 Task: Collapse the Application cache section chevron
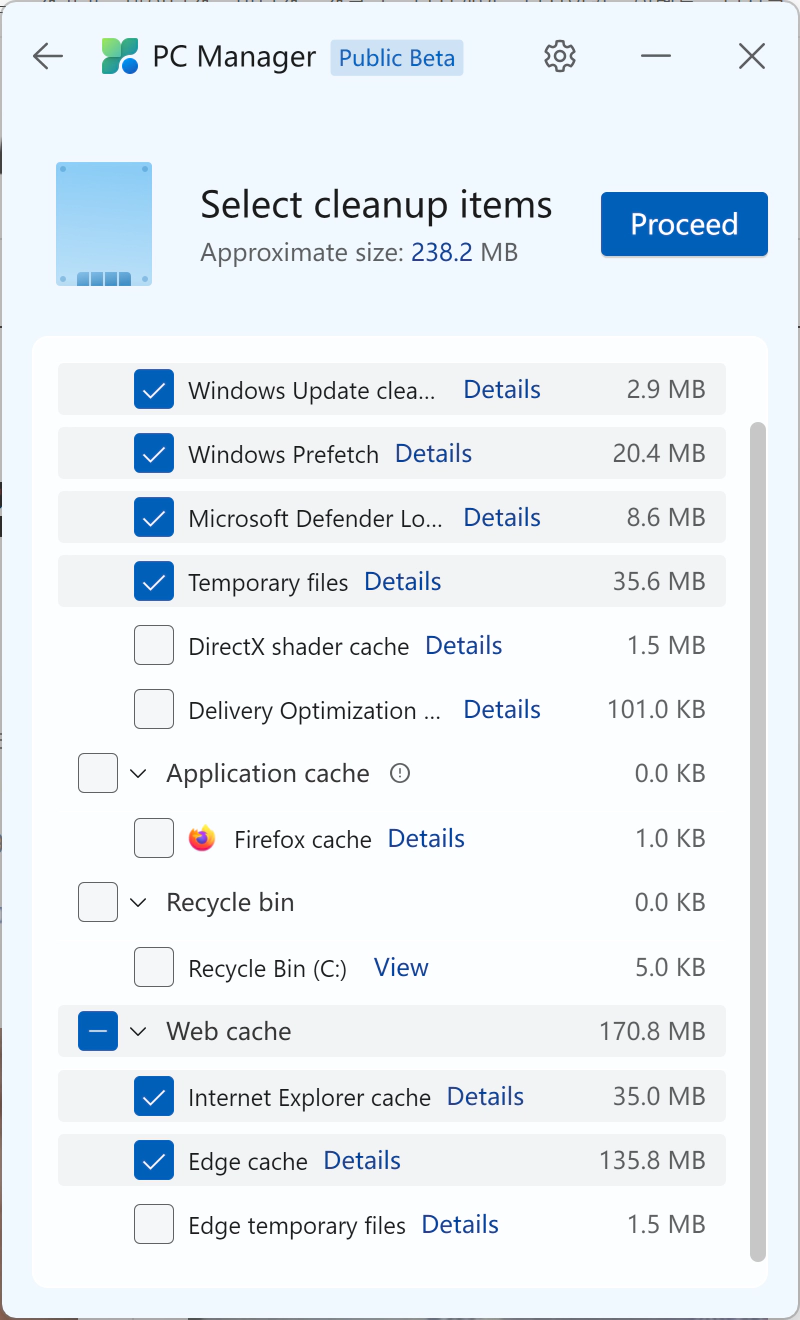(x=138, y=774)
